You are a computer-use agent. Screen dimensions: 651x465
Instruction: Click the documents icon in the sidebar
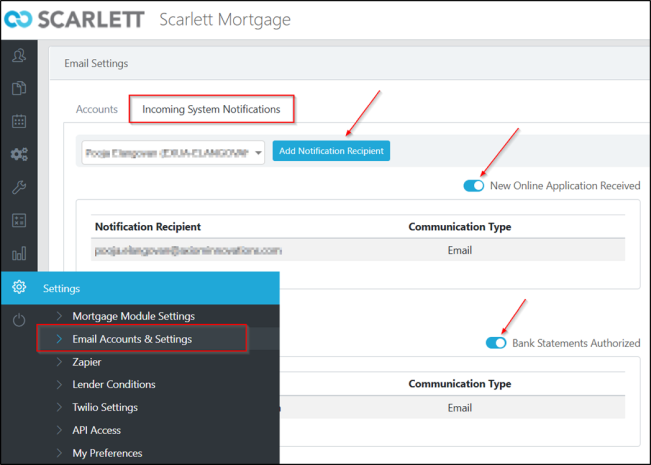(19, 88)
